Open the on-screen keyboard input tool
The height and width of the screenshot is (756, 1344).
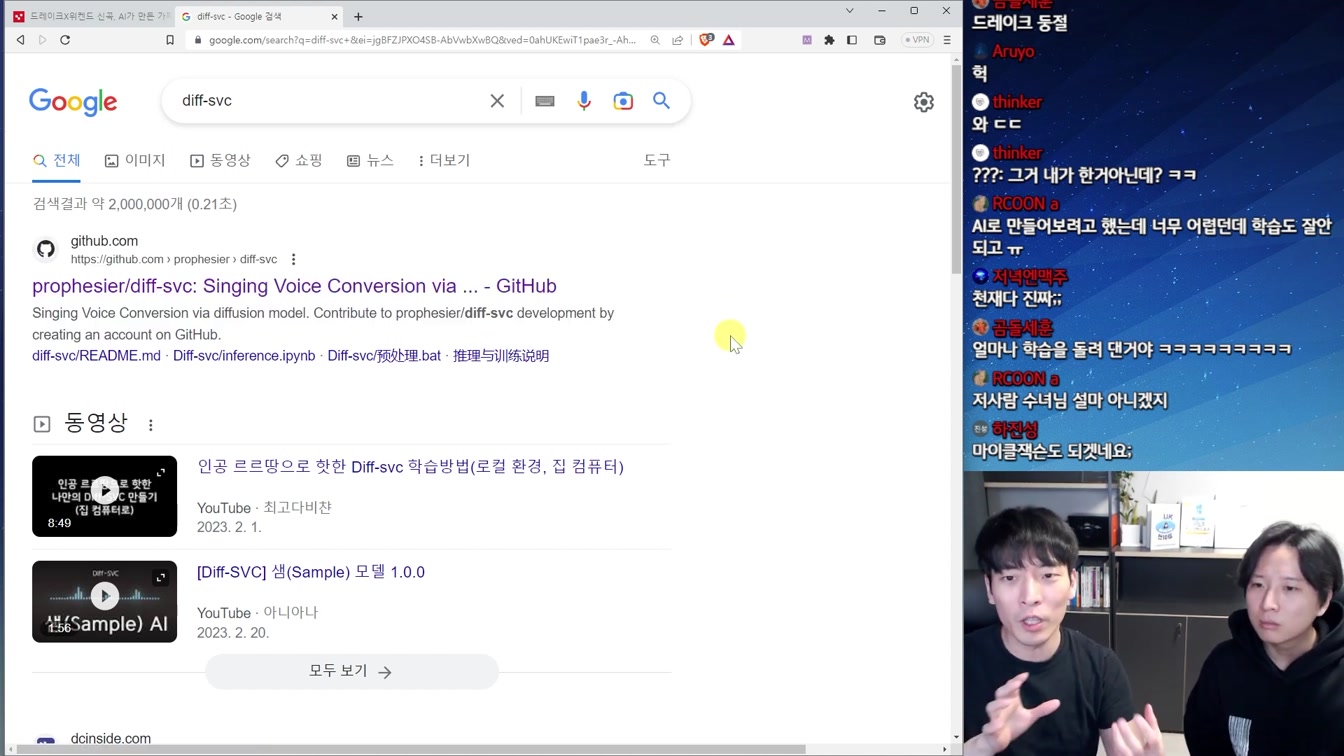[x=545, y=101]
